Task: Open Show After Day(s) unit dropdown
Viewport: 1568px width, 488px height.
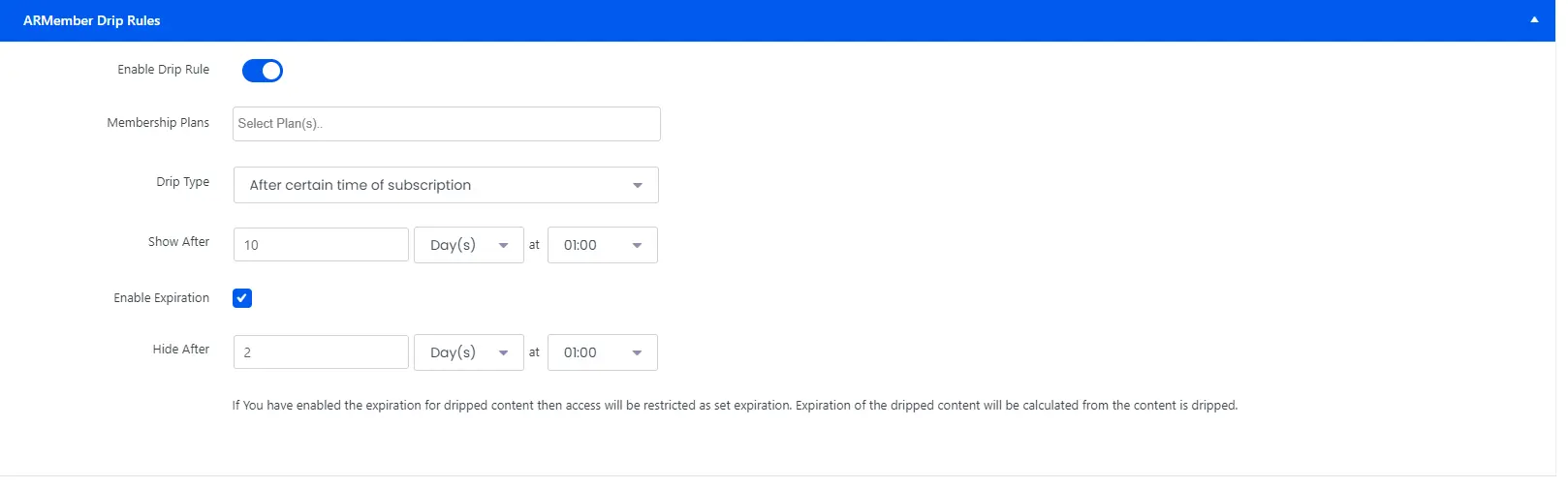Action: point(468,245)
